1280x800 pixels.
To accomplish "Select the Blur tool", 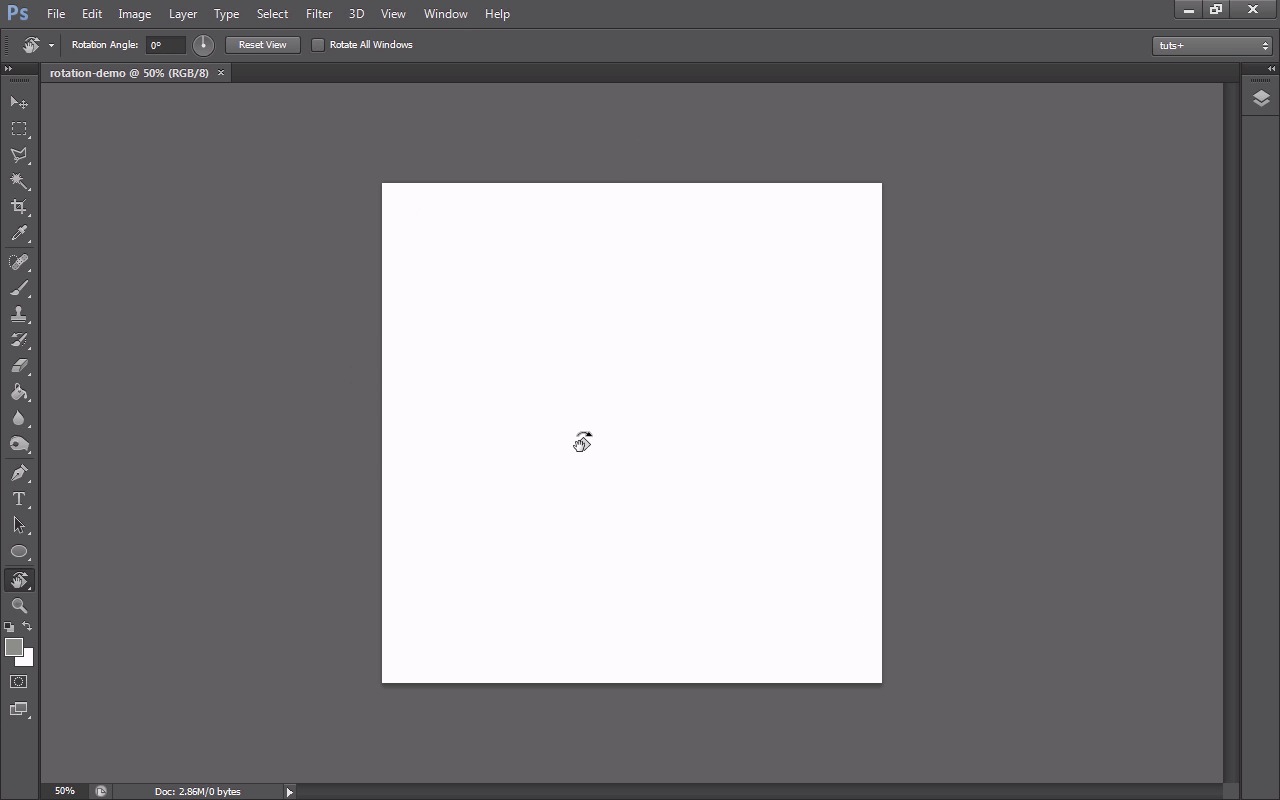I will click(x=19, y=418).
